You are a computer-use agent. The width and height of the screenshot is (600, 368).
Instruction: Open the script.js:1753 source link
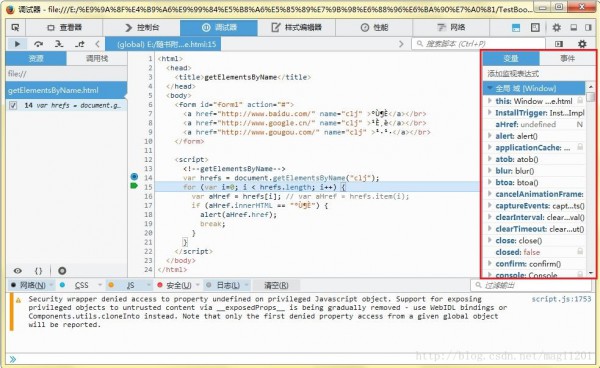pos(561,299)
